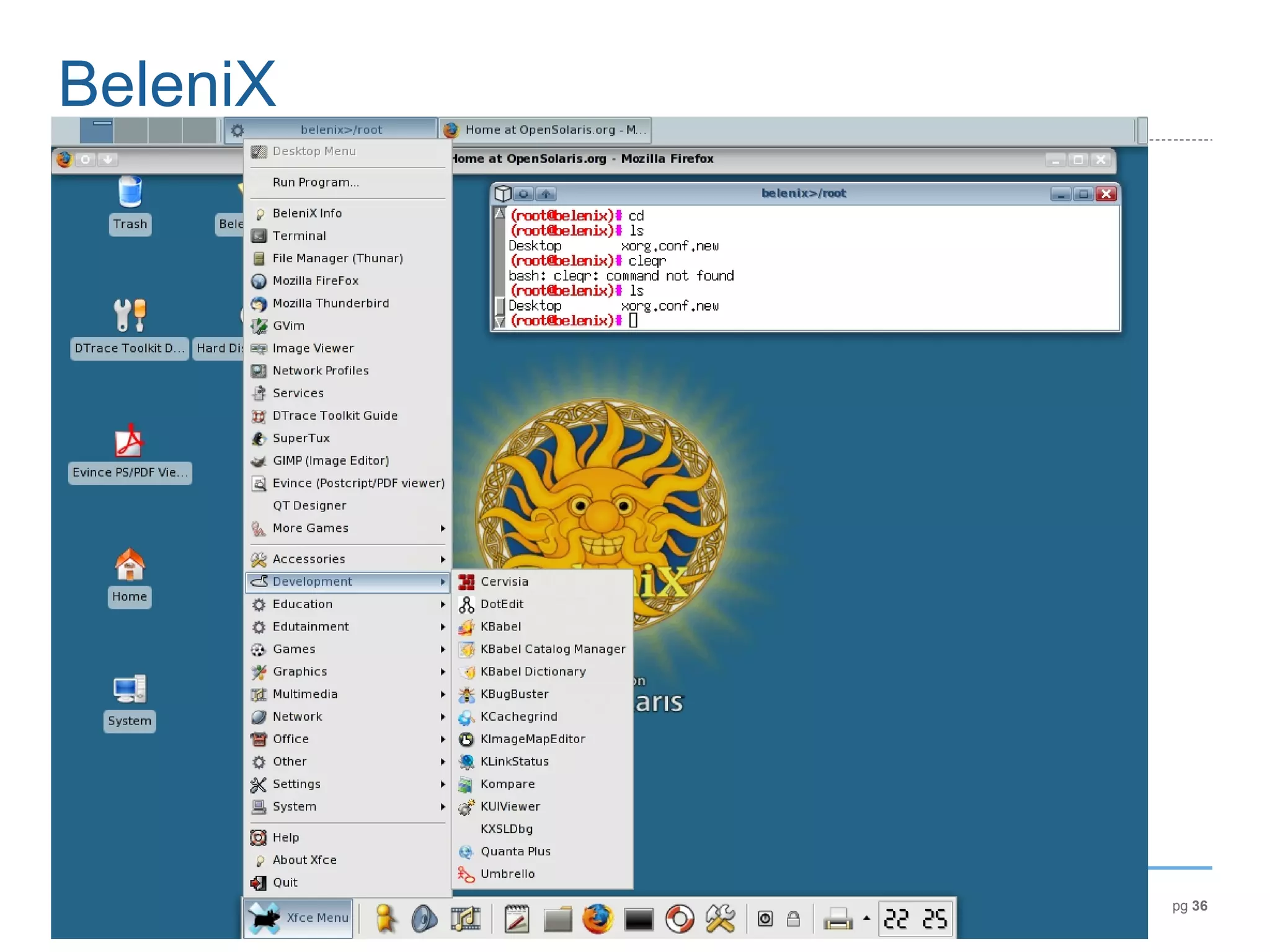Expand the Education submenu
The image size is (1270, 952).
[347, 604]
